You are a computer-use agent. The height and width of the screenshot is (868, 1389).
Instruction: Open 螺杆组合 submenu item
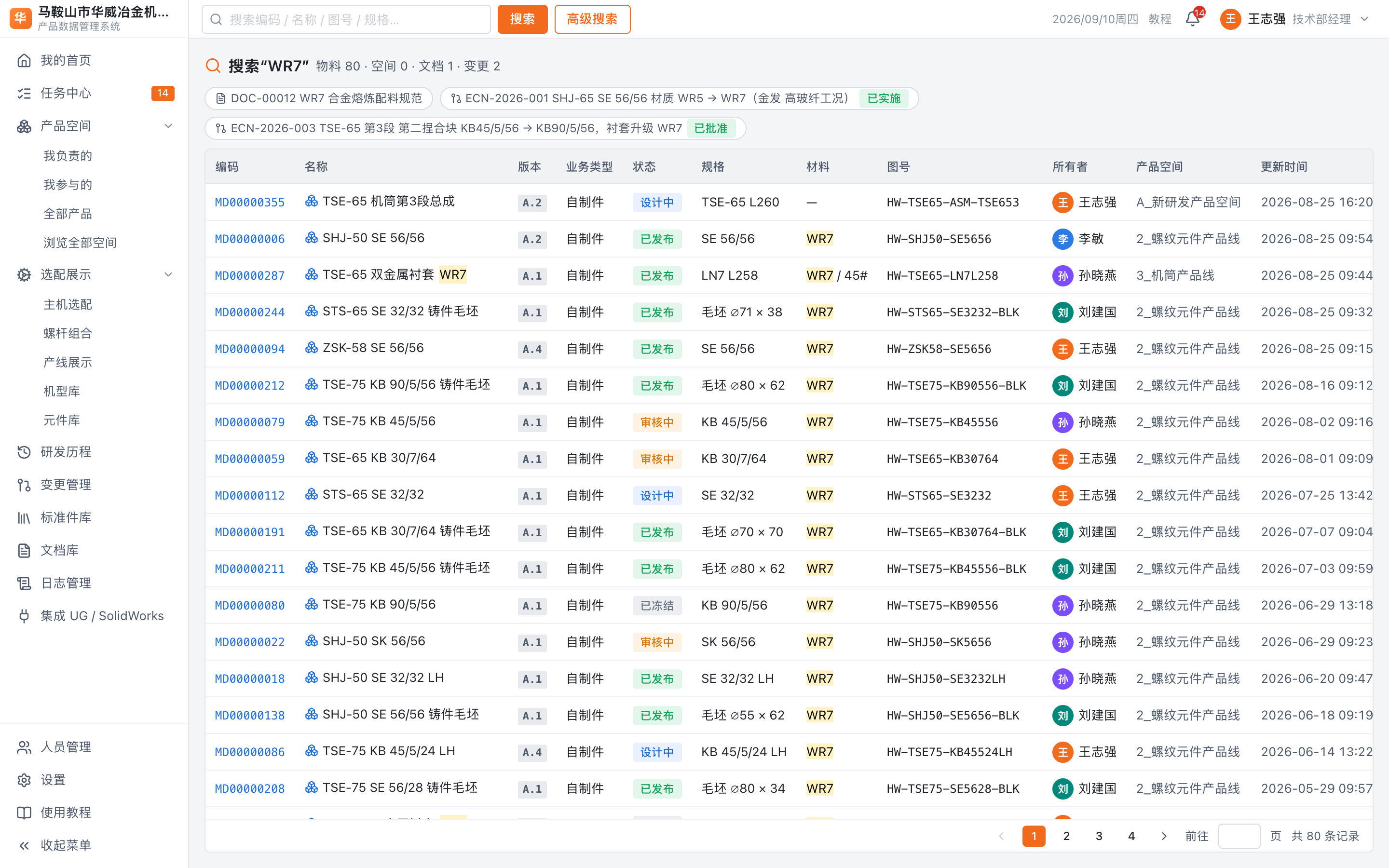tap(68, 333)
